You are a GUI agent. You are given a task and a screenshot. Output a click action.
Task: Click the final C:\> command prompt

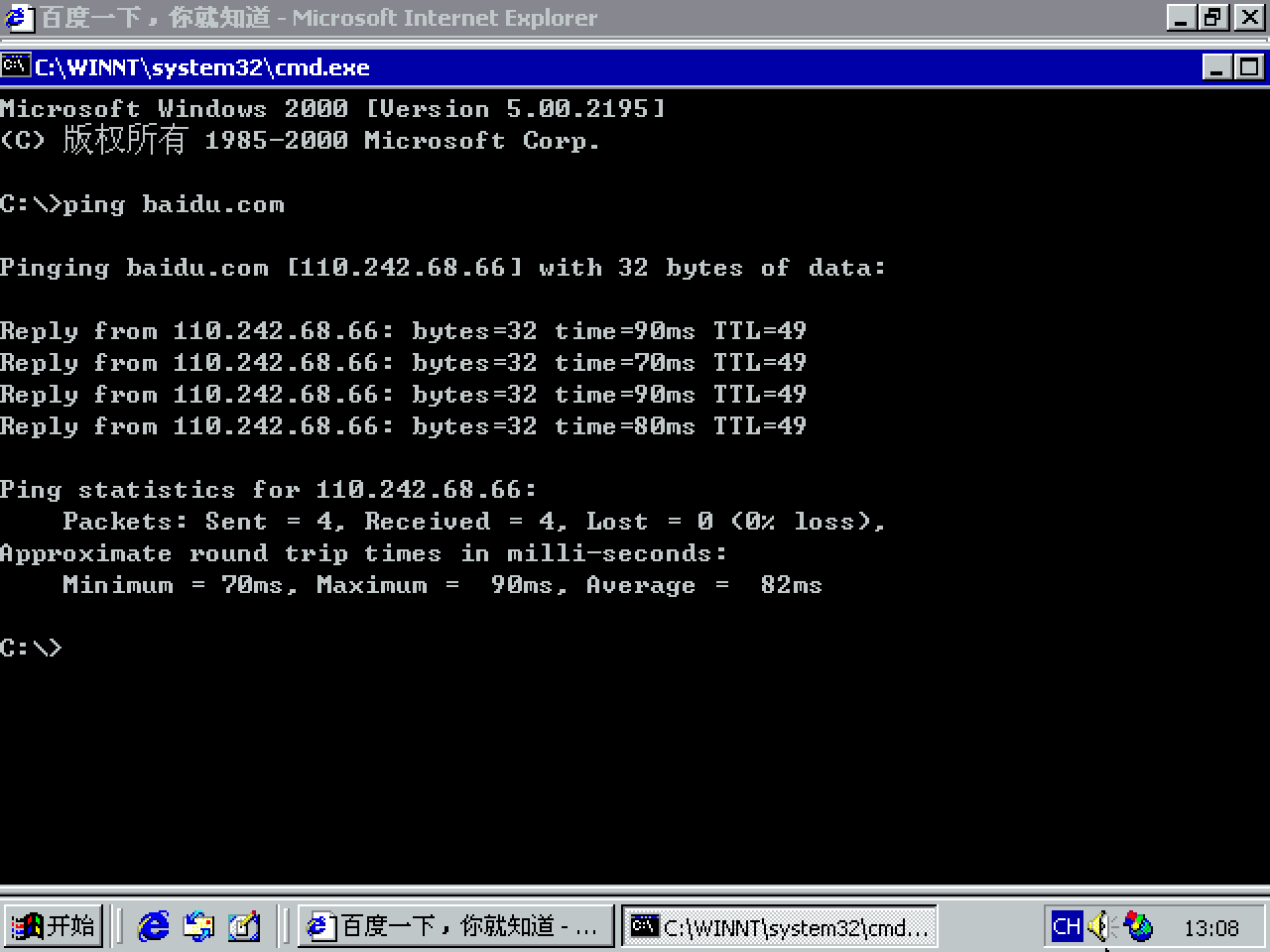[x=31, y=649]
